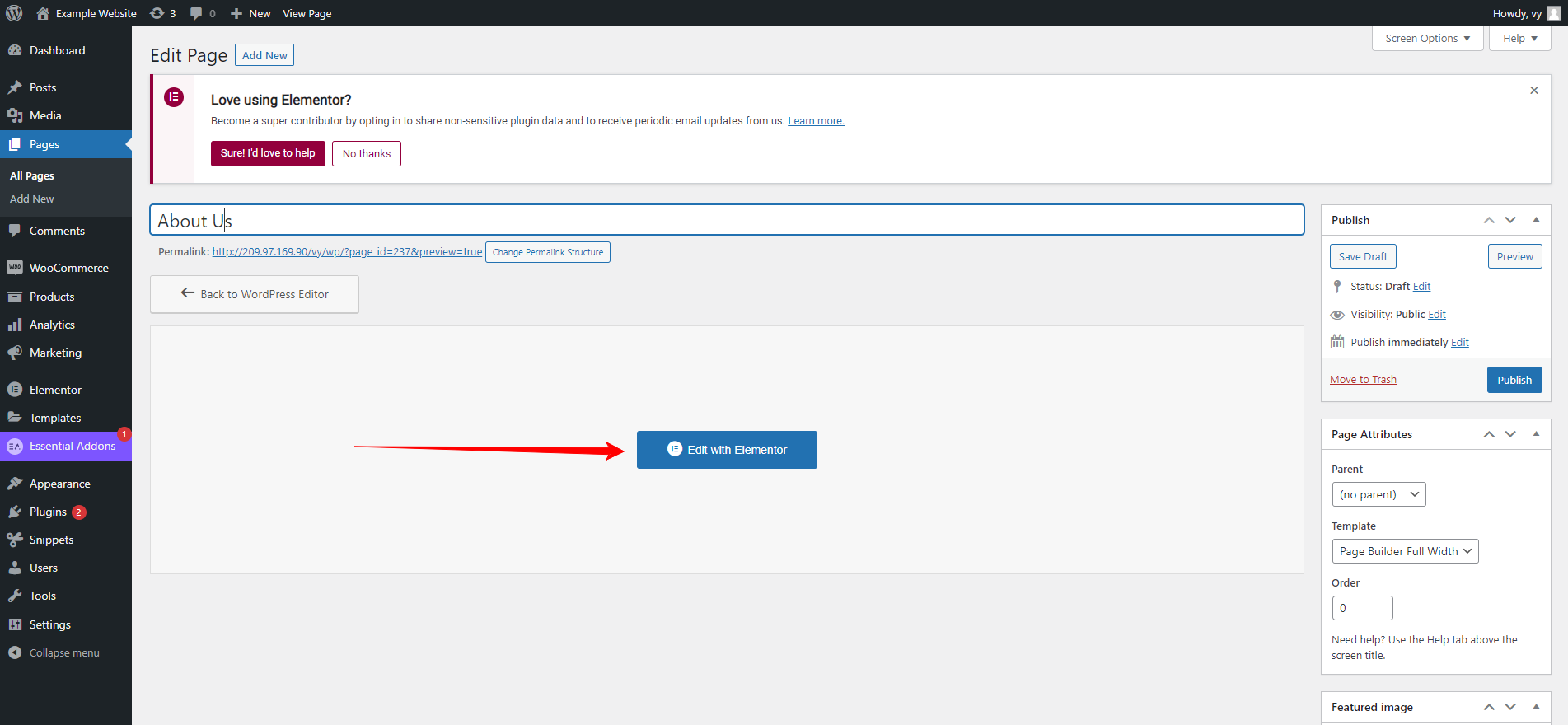1568x725 pixels.
Task: Toggle Publish panel collapse triangle
Action: point(1536,220)
